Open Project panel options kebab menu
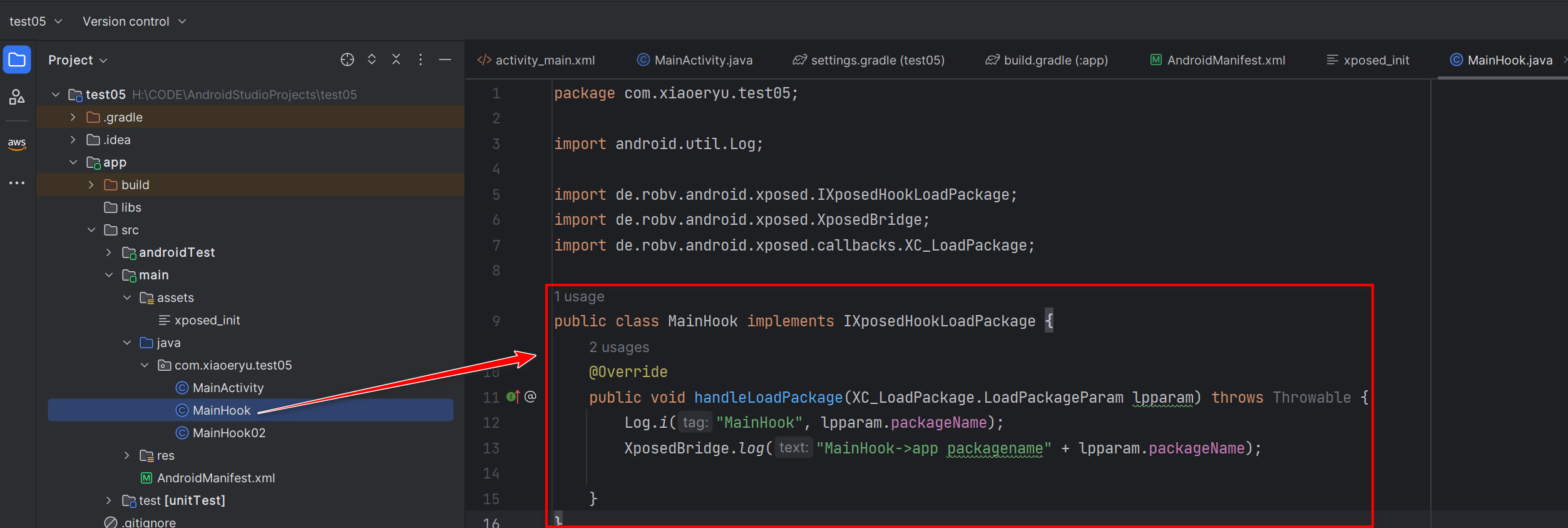 point(421,60)
